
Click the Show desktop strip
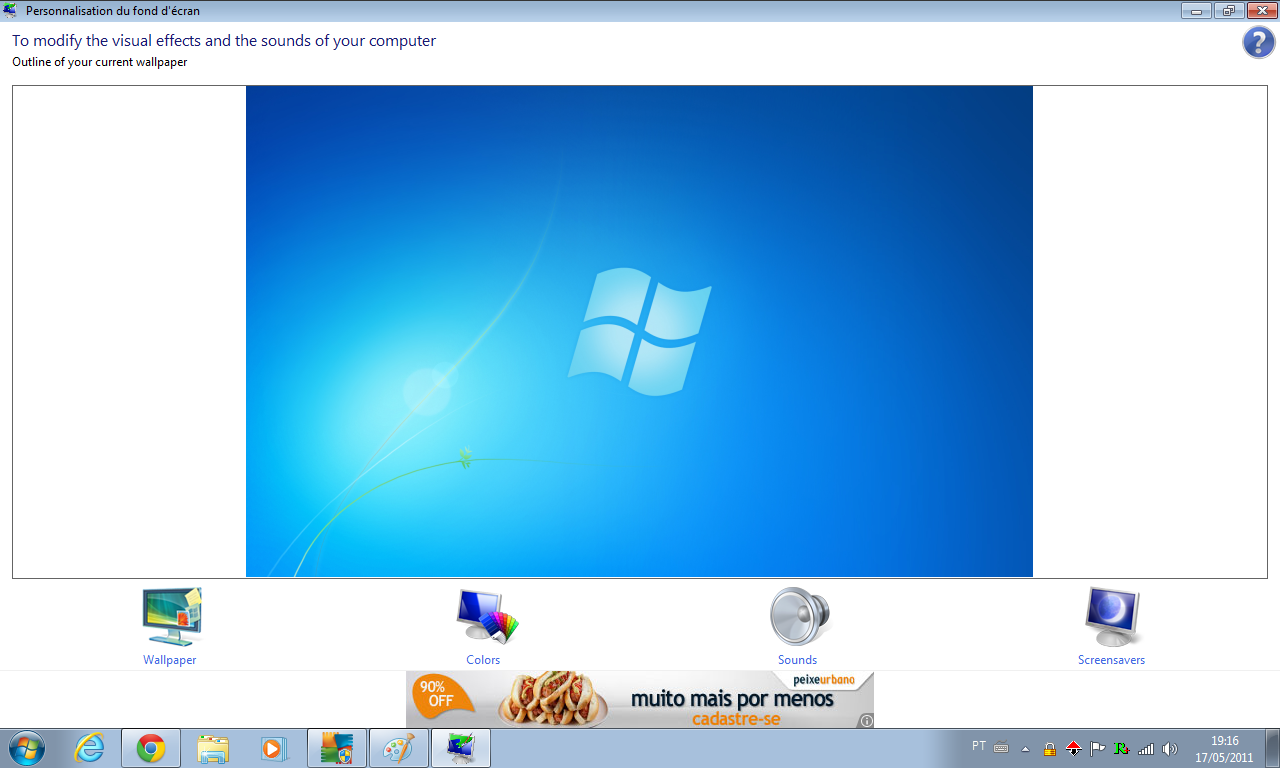click(1272, 748)
